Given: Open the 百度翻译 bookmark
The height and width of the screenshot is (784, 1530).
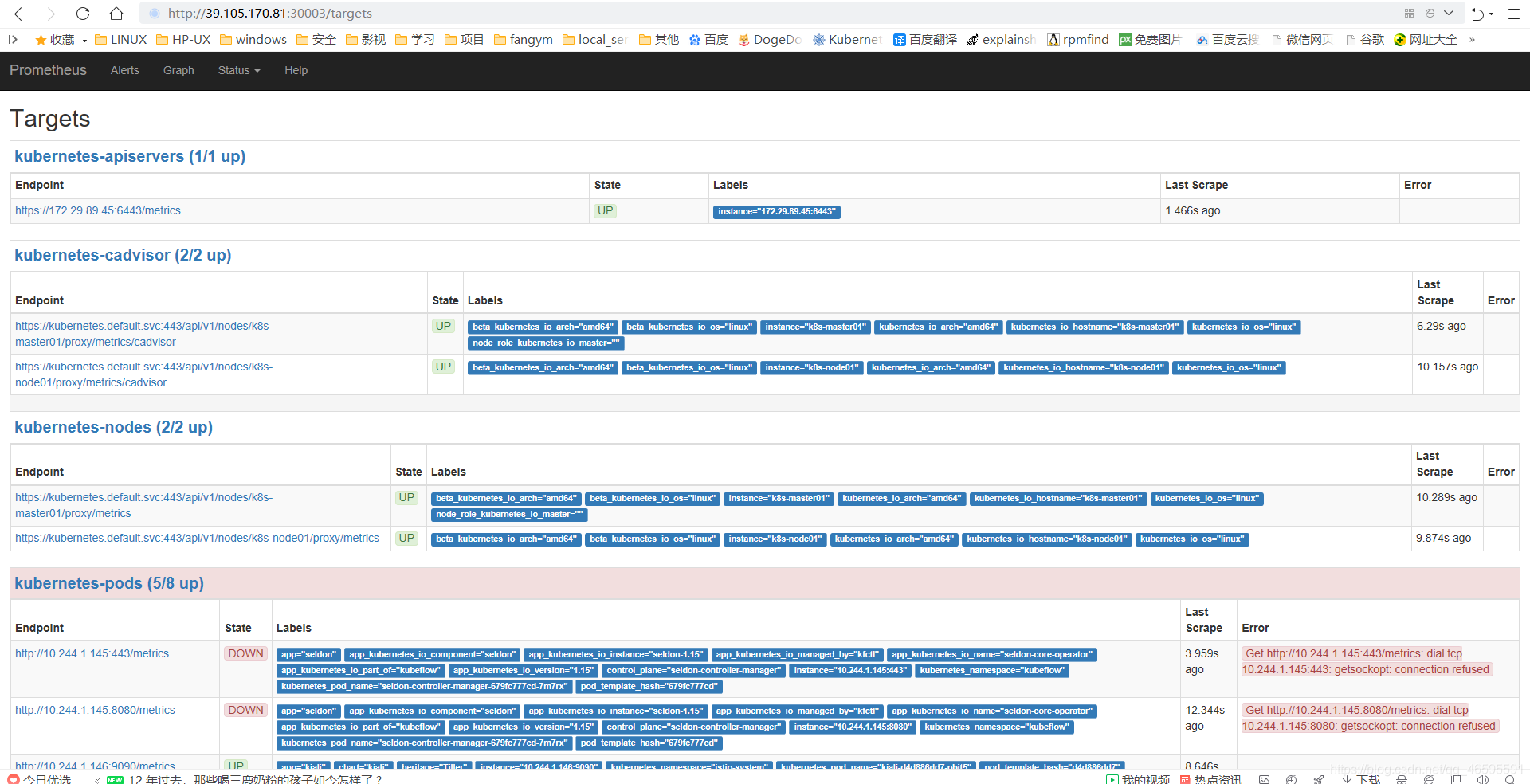Looking at the screenshot, I should tap(925, 39).
